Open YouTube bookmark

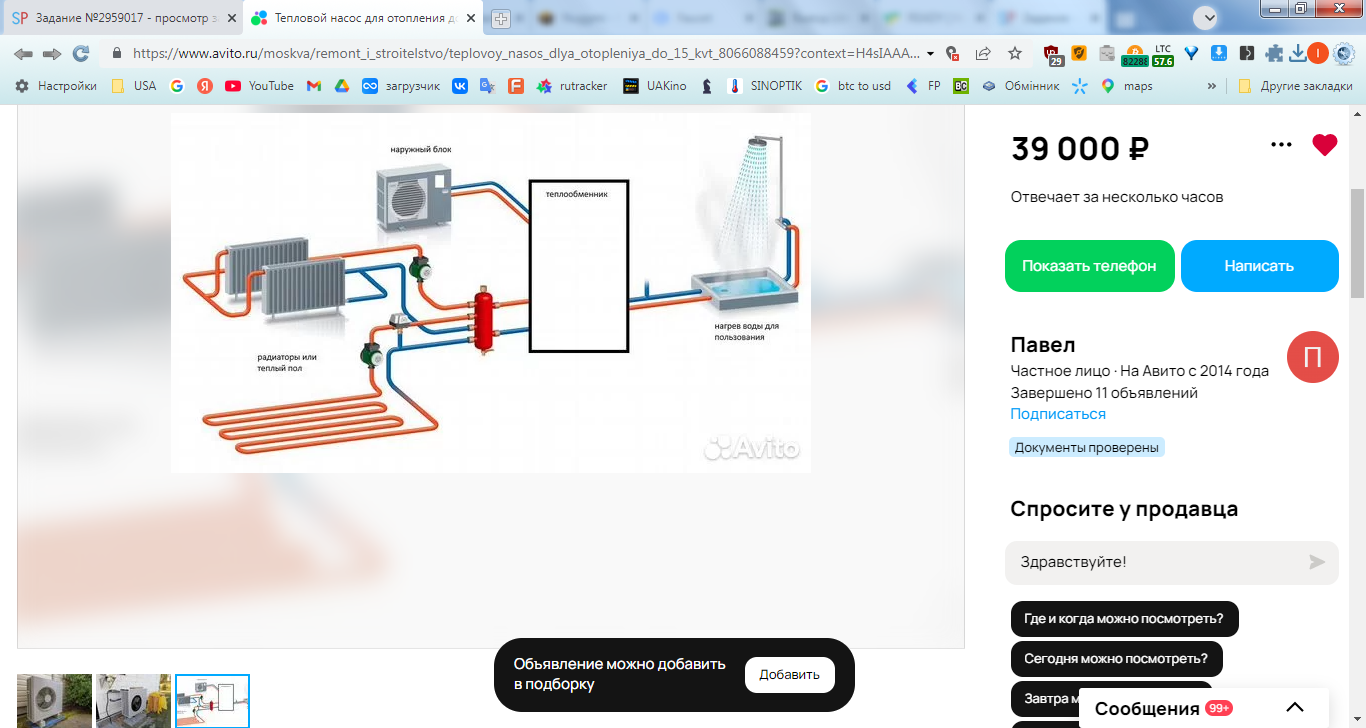(259, 86)
